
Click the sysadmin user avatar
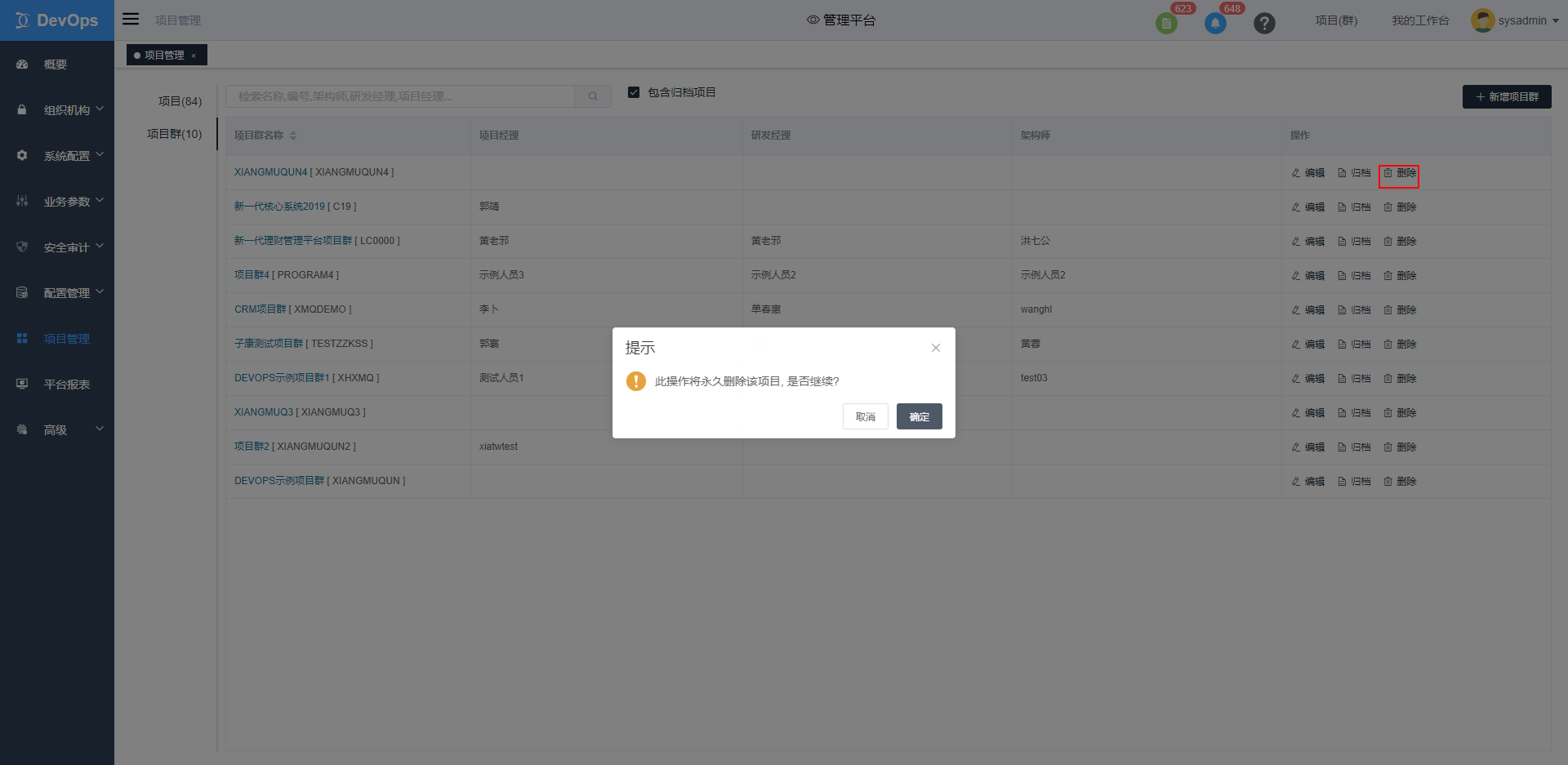point(1482,20)
